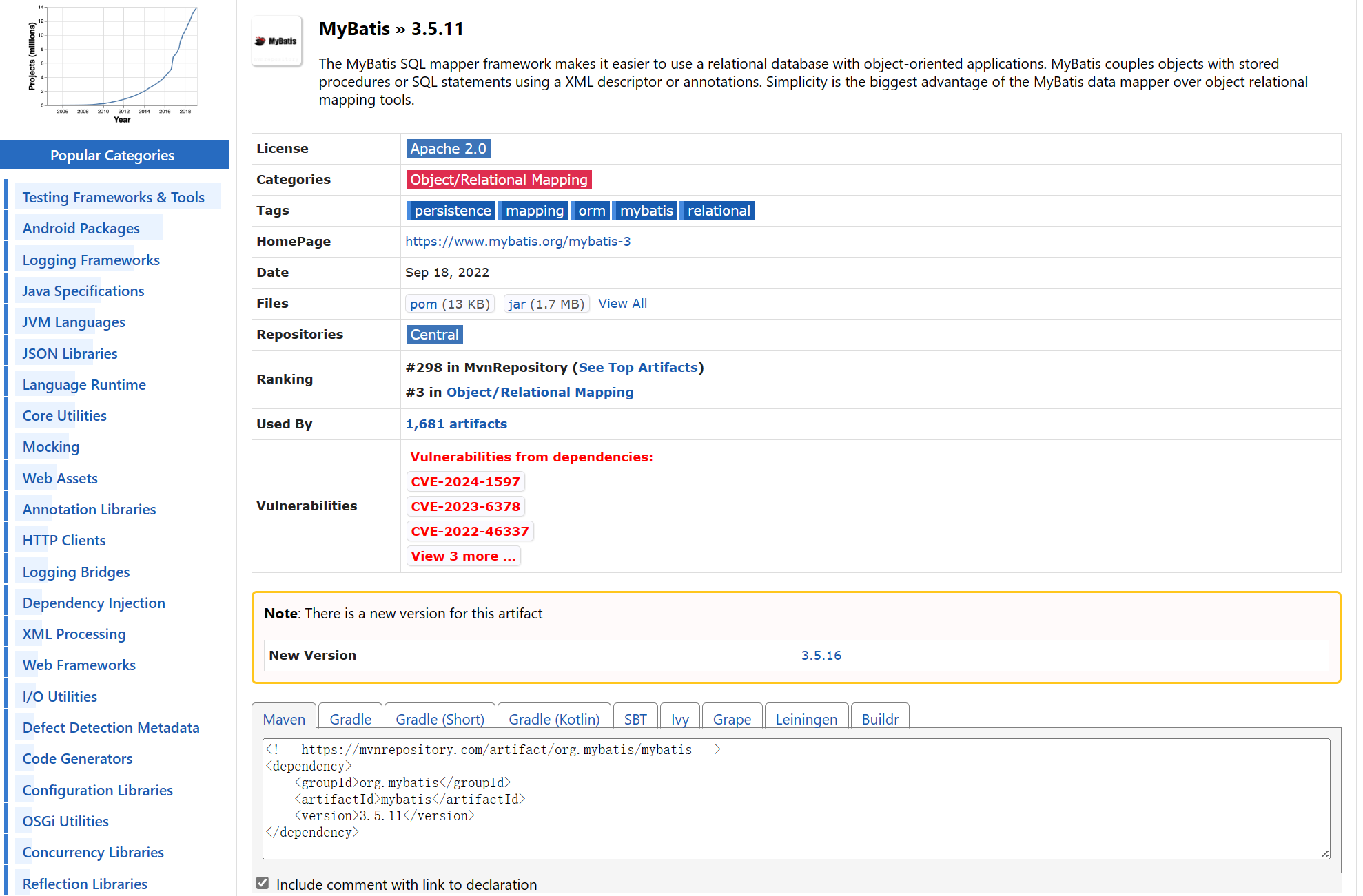Click the persistence tag
The height and width of the screenshot is (896, 1363).
tap(452, 211)
